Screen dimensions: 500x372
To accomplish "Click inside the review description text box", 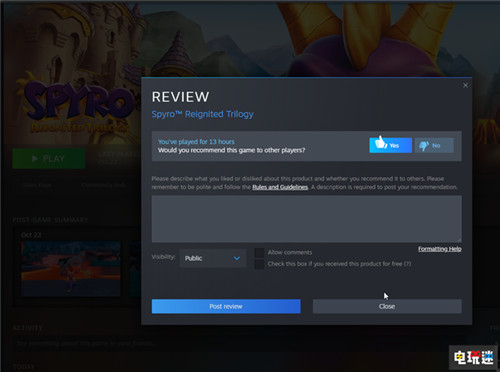I will click(x=307, y=219).
